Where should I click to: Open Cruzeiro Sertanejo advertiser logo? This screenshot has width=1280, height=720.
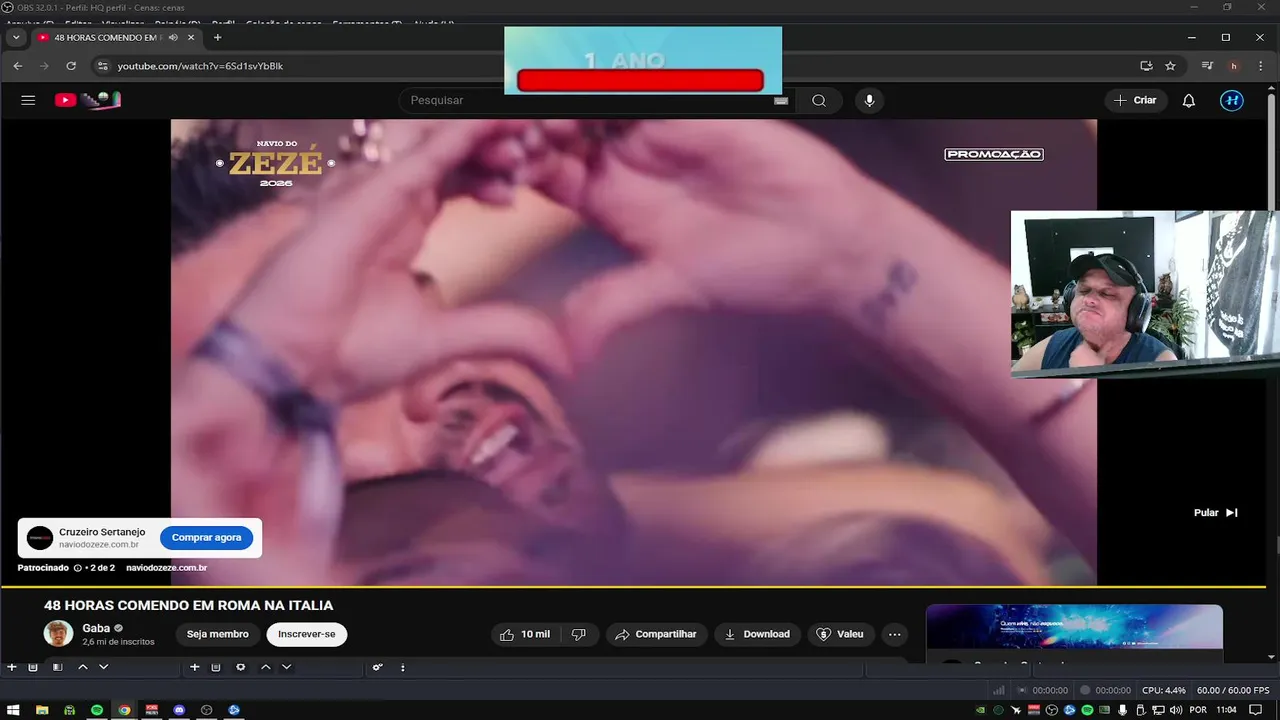40,538
